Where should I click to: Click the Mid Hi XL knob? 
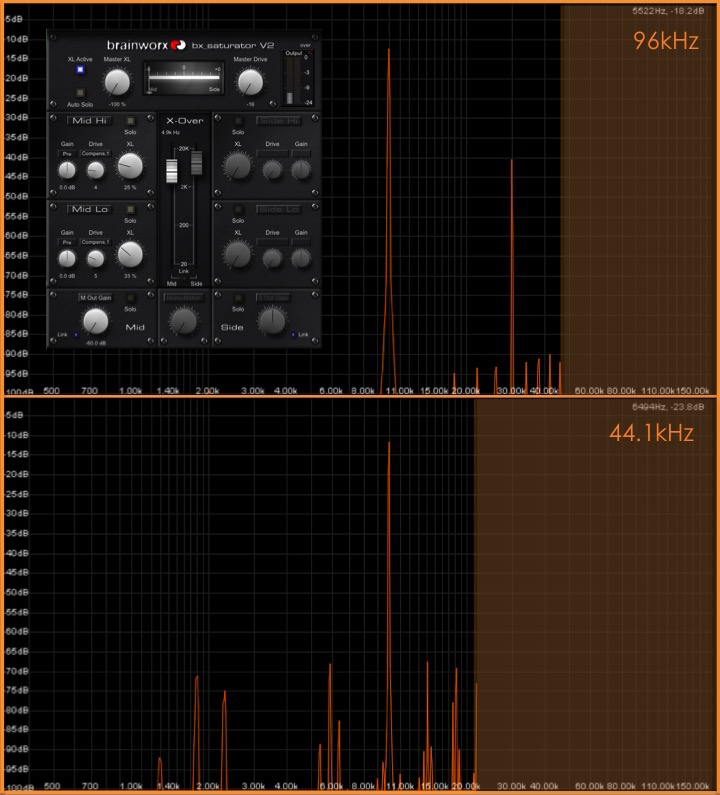130,166
